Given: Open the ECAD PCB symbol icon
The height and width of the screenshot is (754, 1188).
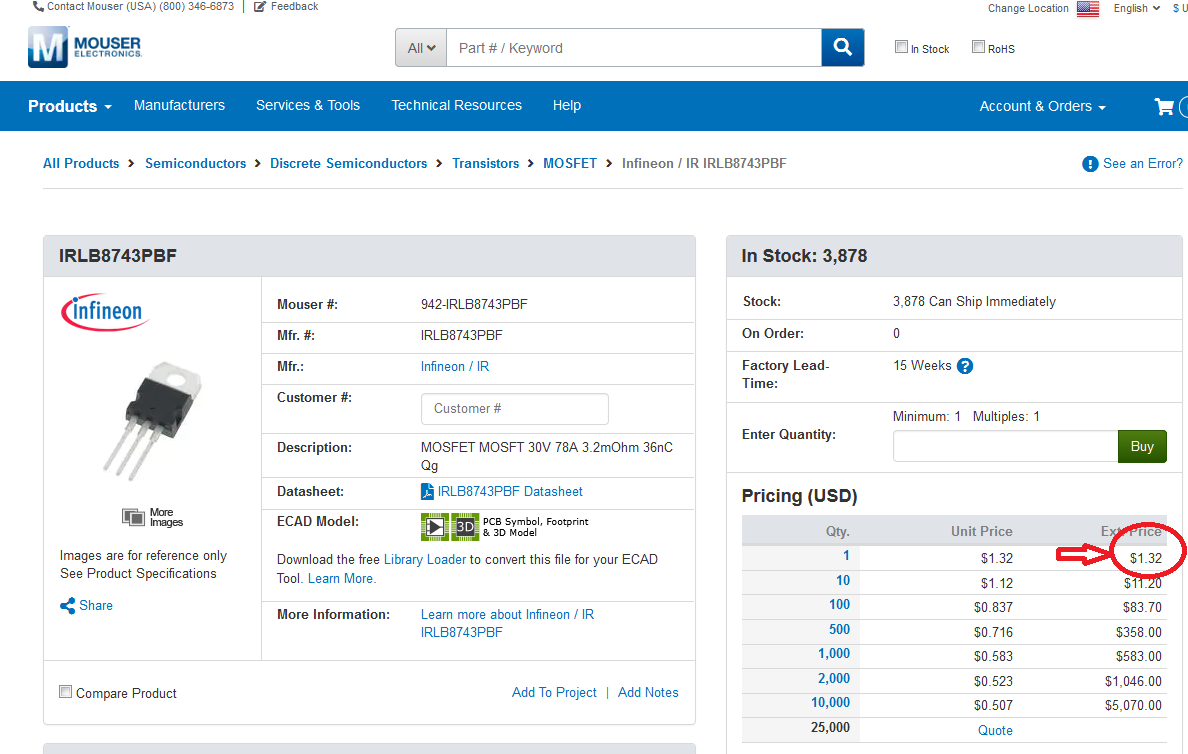Looking at the screenshot, I should [x=435, y=527].
